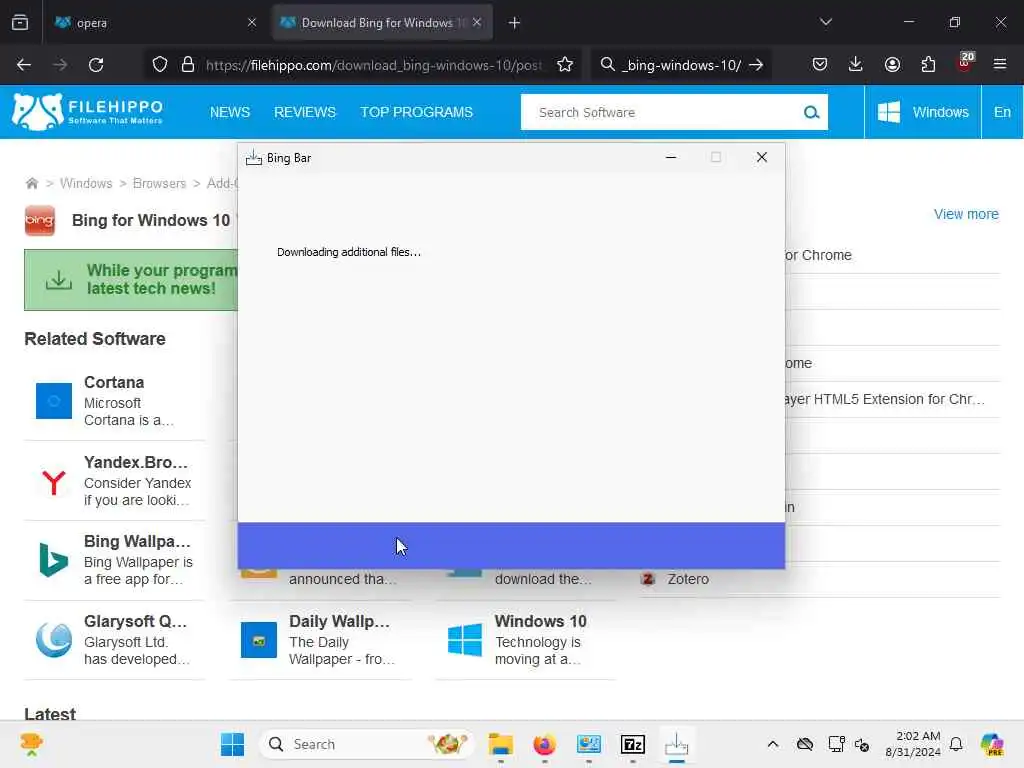This screenshot has width=1024, height=768.
Task: Open Bing Wallpaper related entry
Action: point(115,560)
